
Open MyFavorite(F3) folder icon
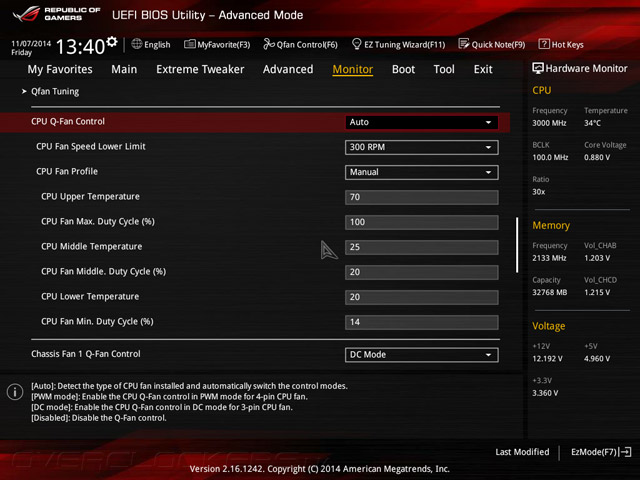coord(189,44)
